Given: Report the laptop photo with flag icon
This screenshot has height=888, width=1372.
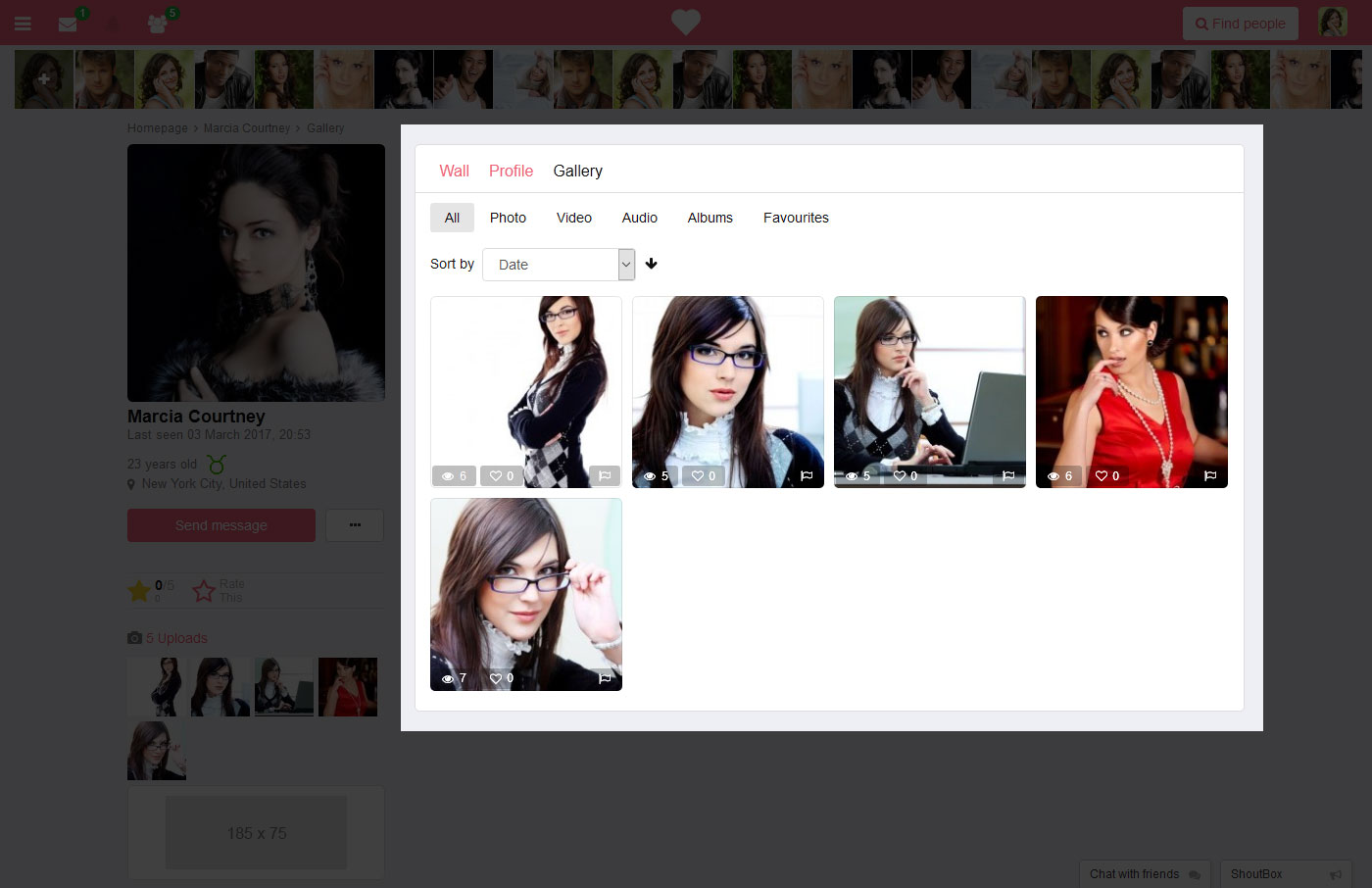Looking at the screenshot, I should coord(1008,475).
